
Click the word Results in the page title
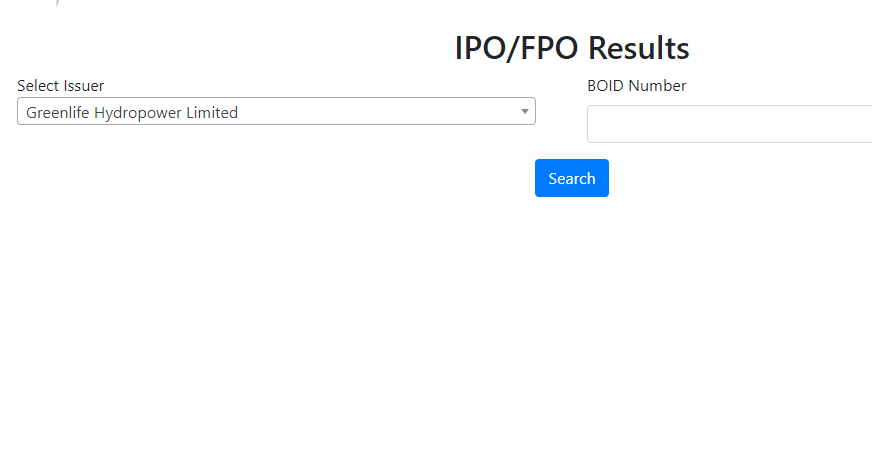pos(638,48)
